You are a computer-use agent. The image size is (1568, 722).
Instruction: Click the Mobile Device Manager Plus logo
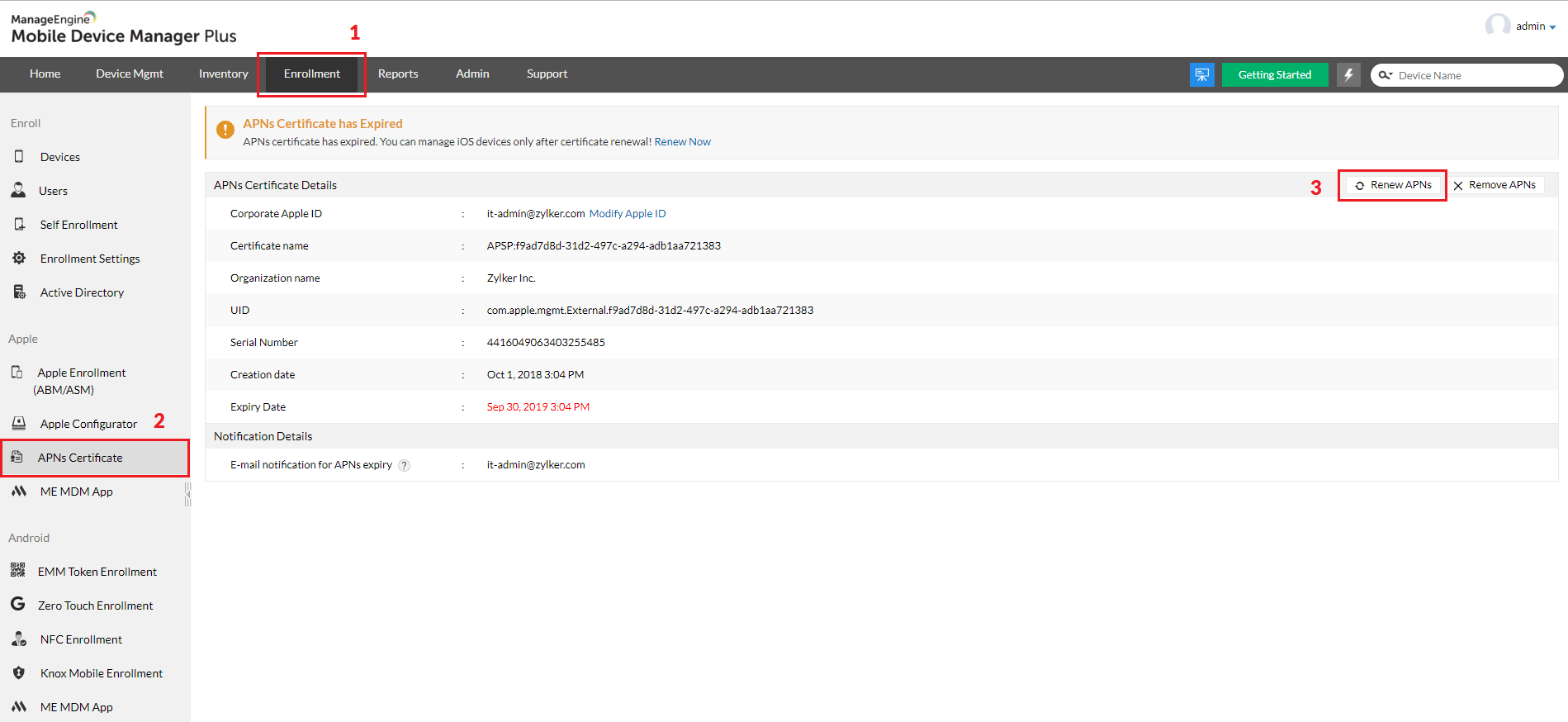pos(124,28)
